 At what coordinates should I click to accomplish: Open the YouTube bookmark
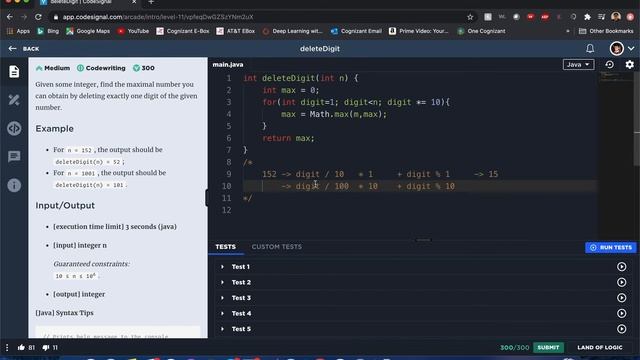point(133,31)
